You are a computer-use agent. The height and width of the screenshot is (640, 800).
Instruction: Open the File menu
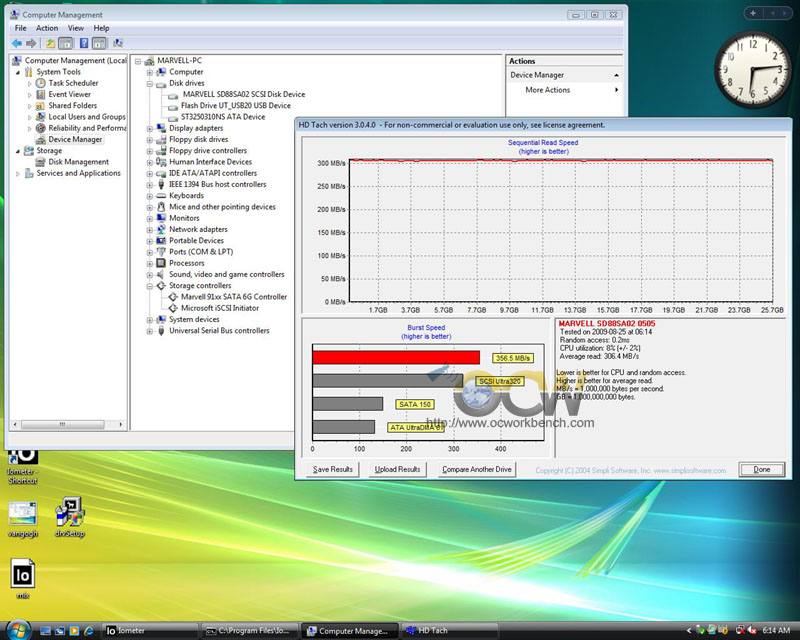[x=20, y=28]
